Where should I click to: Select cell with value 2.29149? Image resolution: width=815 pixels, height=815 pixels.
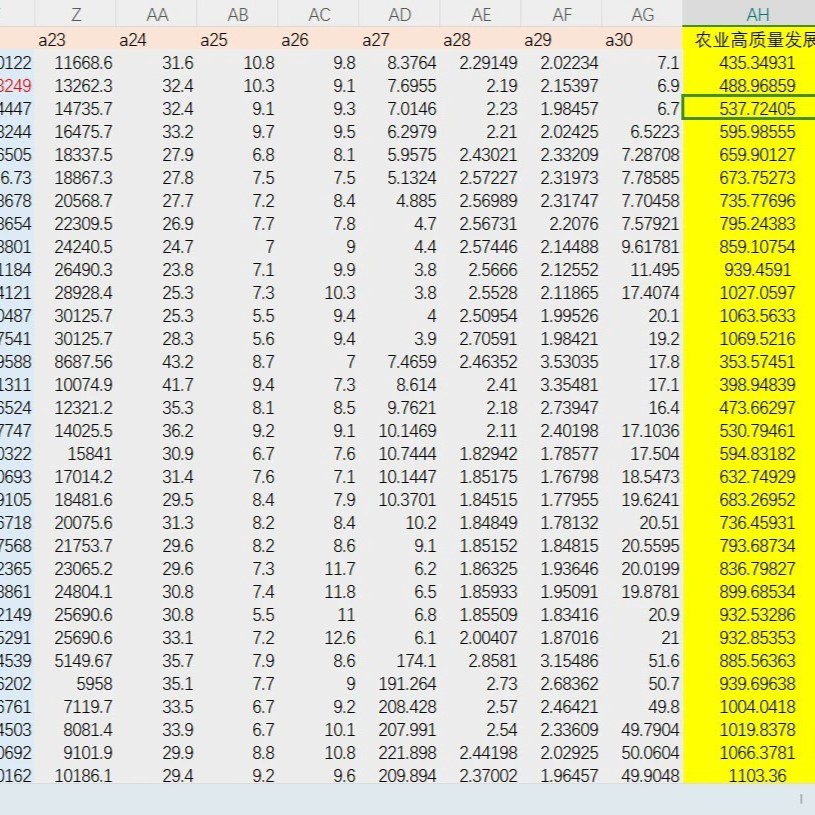(x=481, y=63)
